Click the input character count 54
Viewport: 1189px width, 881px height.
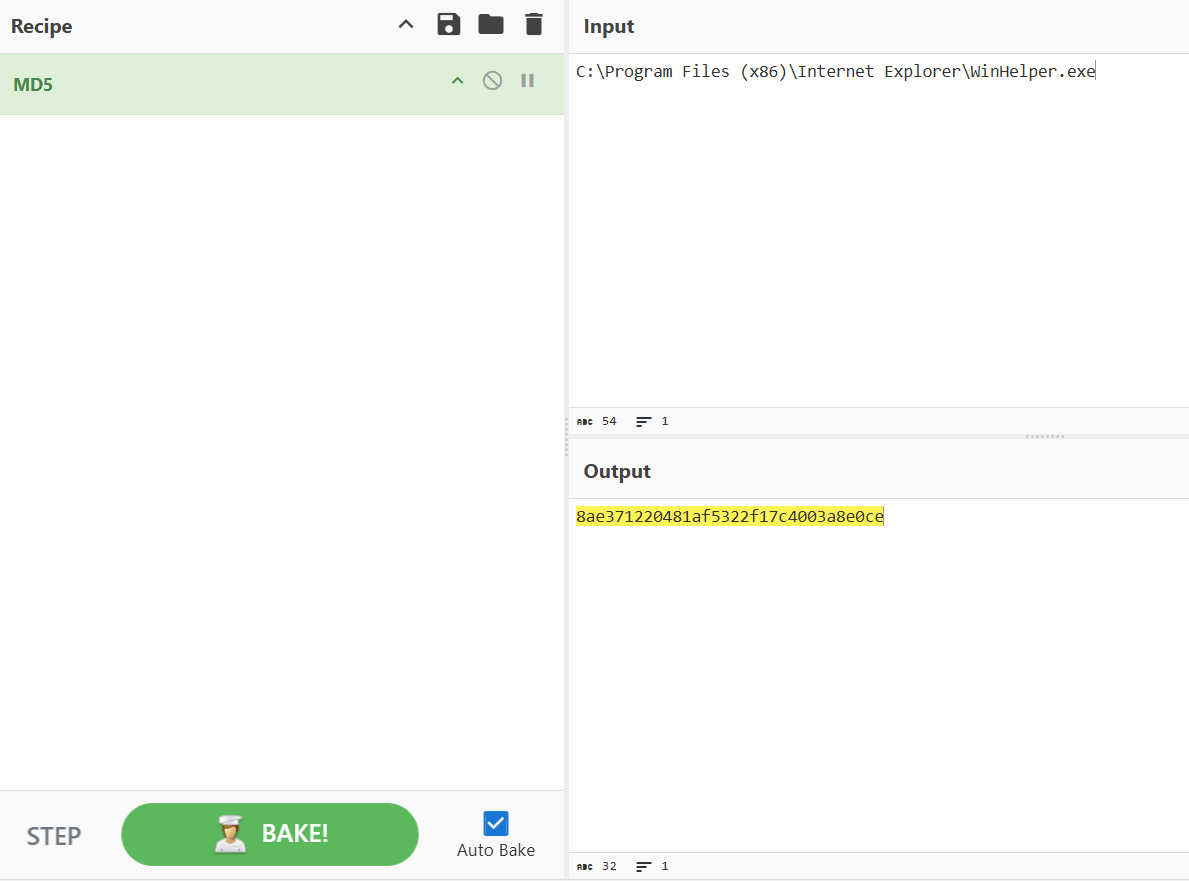609,422
